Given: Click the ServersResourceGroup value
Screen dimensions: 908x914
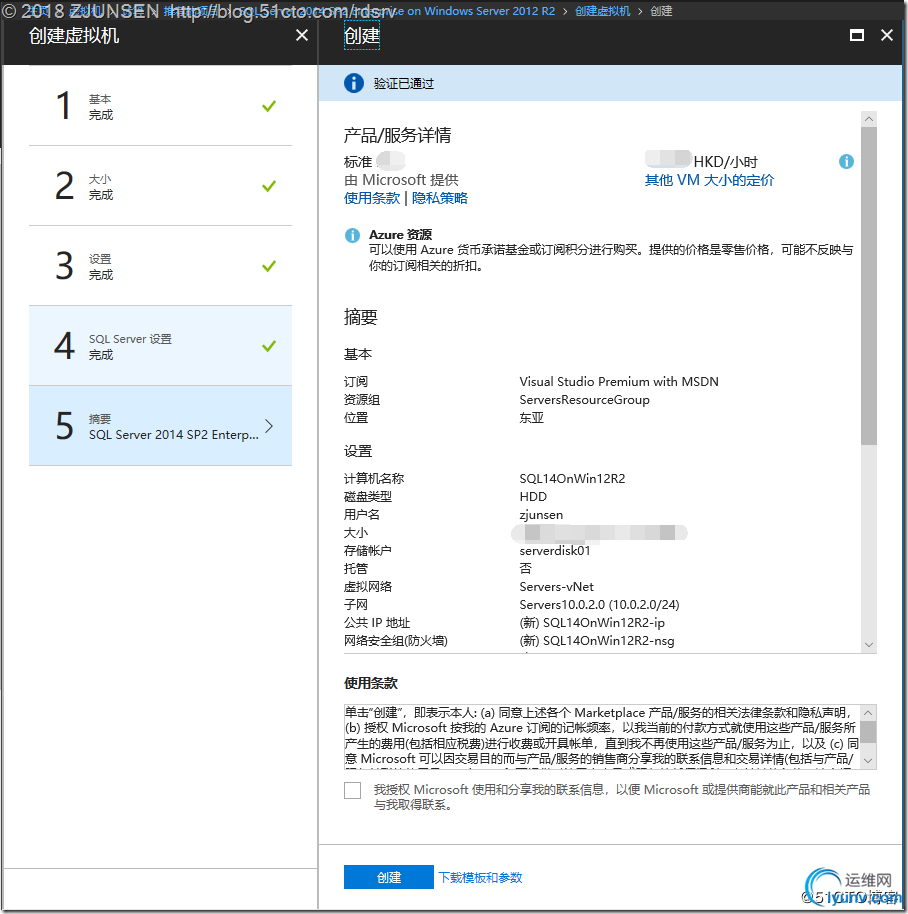Looking at the screenshot, I should click(585, 400).
